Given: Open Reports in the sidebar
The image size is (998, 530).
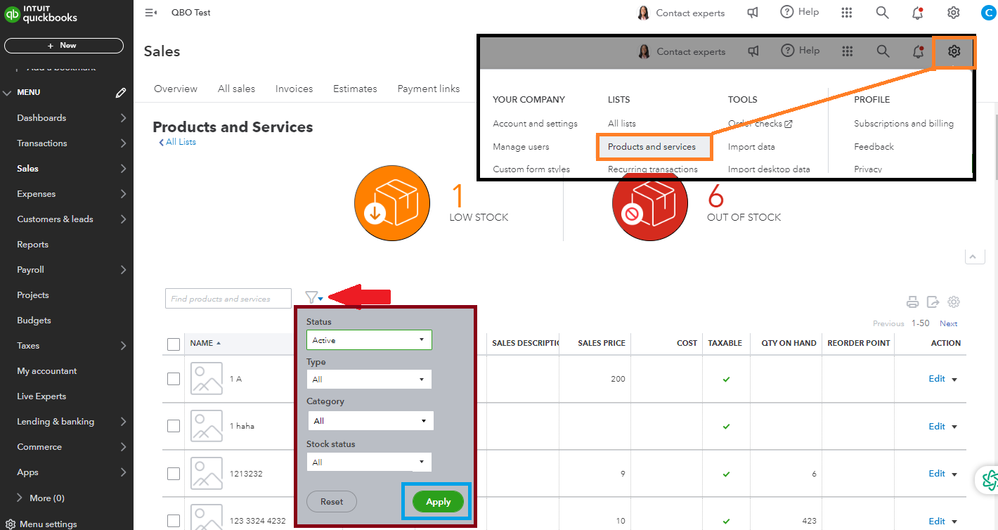Looking at the screenshot, I should click(32, 244).
